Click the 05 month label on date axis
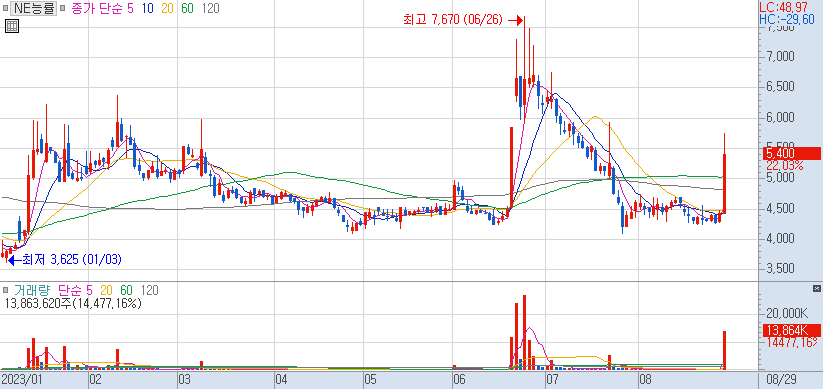This screenshot has width=823, height=389. click(371, 379)
